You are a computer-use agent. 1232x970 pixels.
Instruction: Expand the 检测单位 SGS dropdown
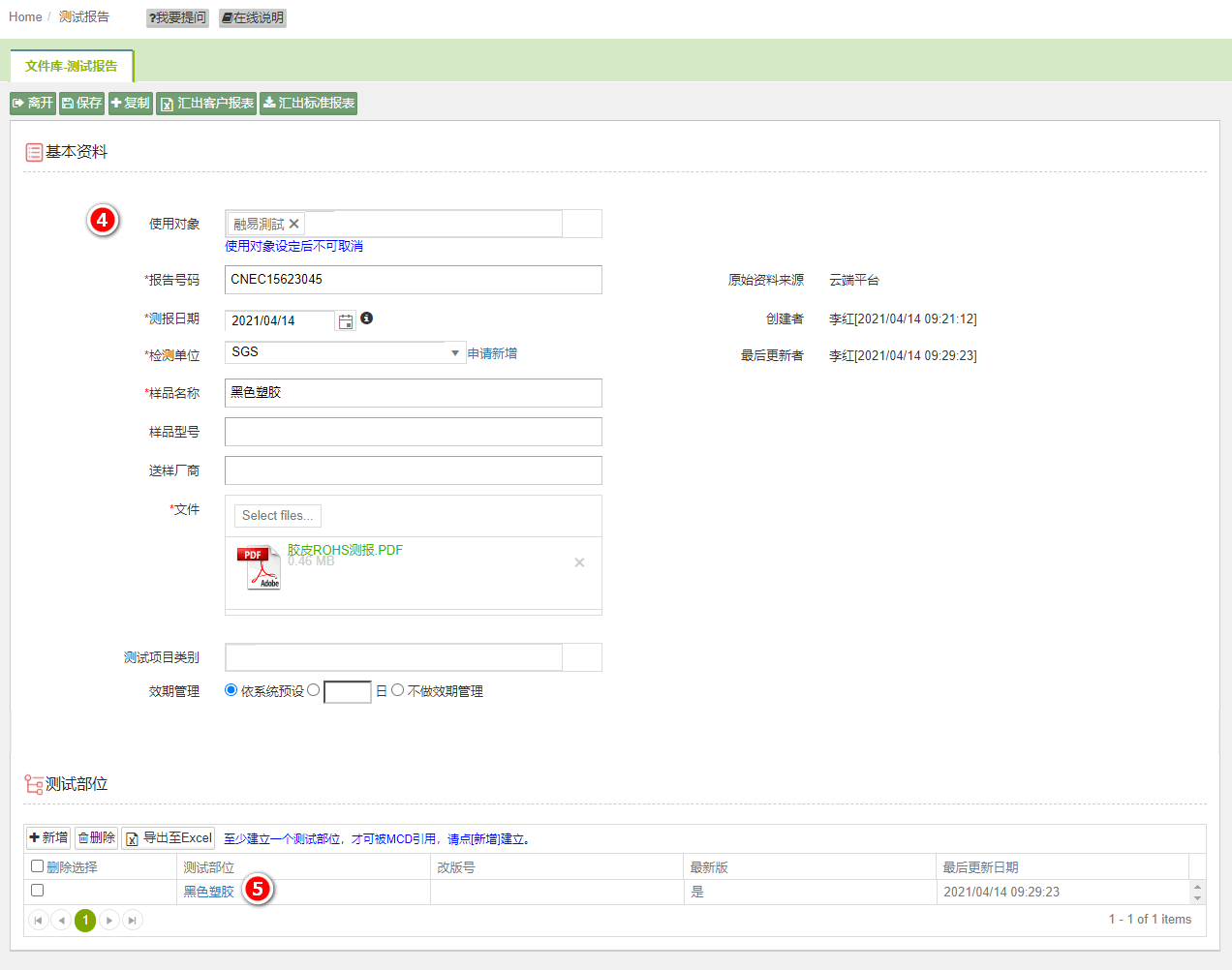(455, 353)
